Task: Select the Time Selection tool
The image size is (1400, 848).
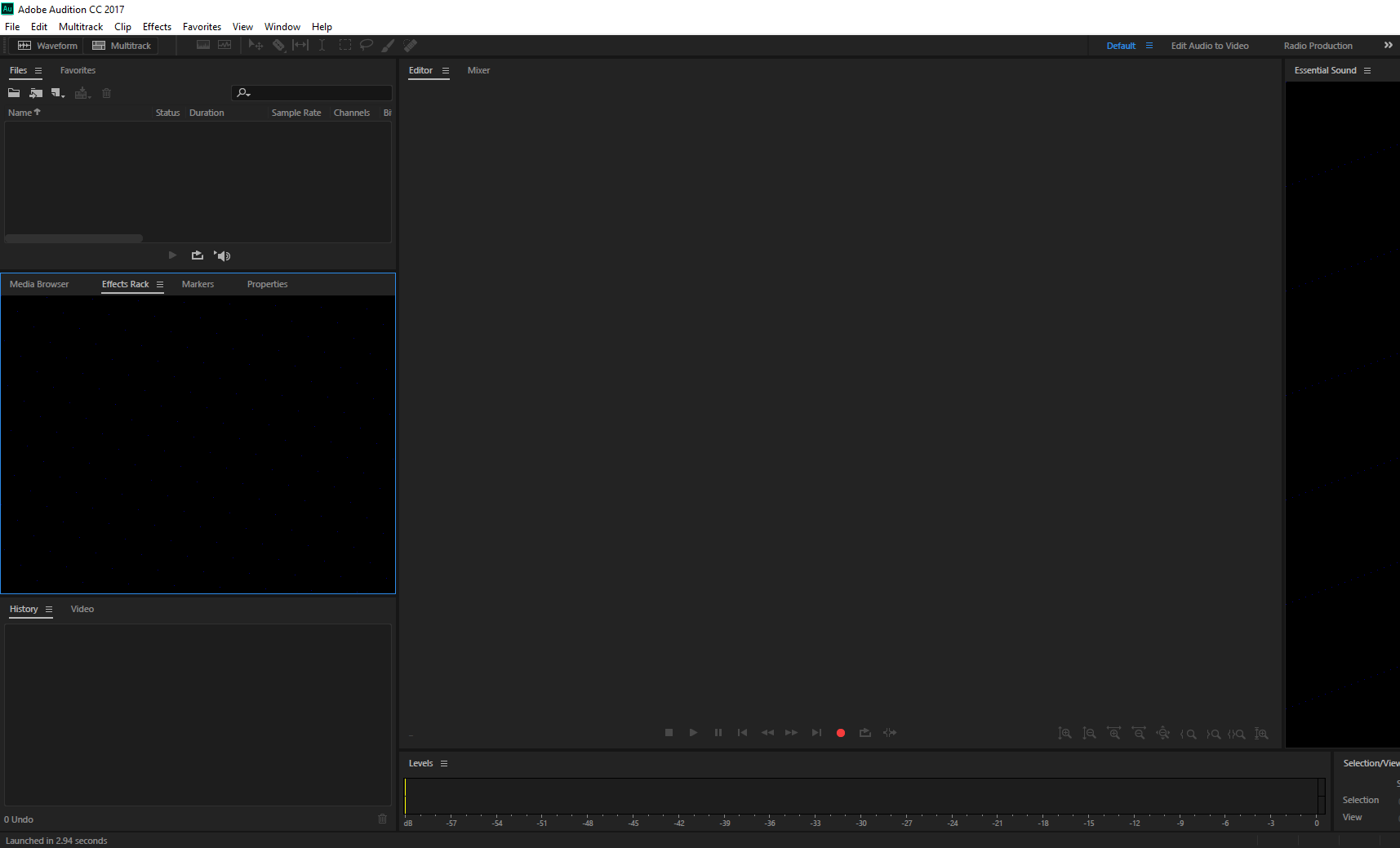Action: [322, 45]
